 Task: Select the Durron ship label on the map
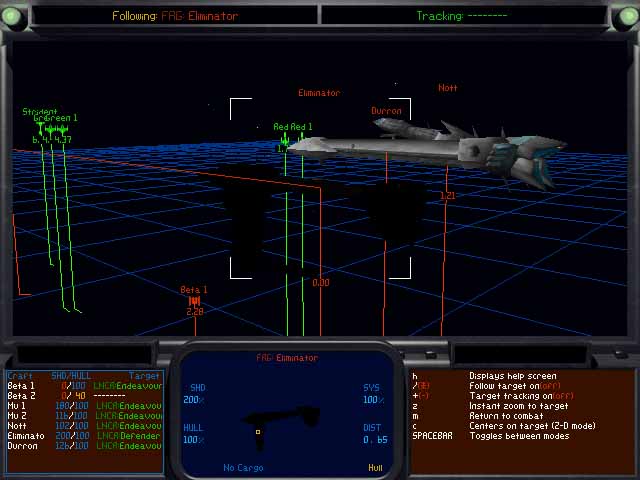386,111
